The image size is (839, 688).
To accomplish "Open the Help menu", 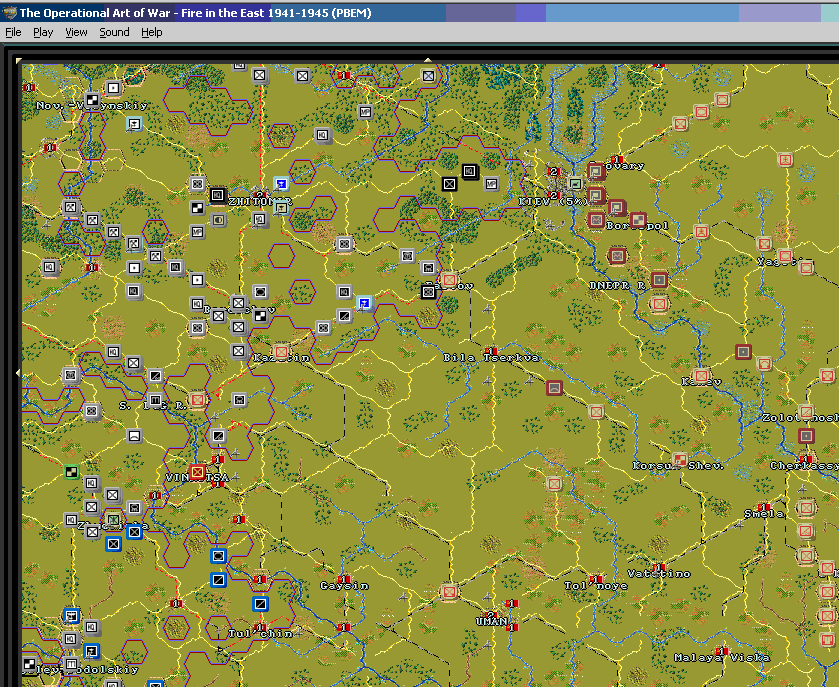I will click(x=151, y=33).
